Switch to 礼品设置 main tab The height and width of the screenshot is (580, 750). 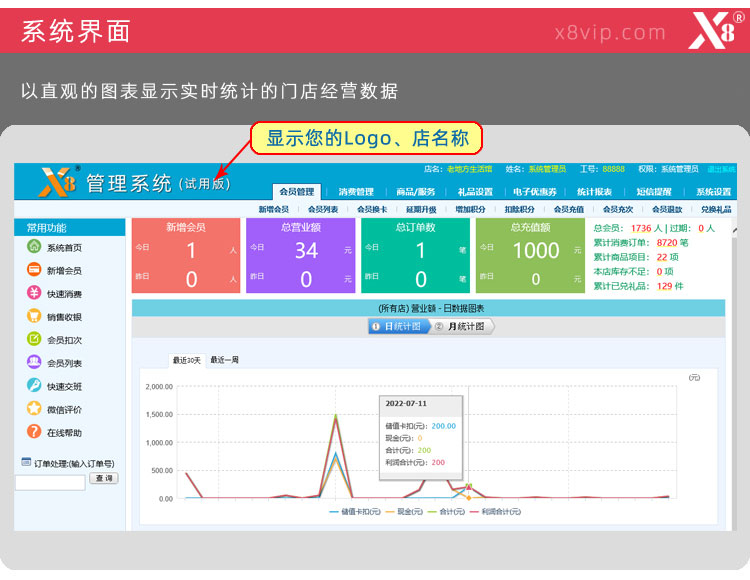[x=475, y=192]
